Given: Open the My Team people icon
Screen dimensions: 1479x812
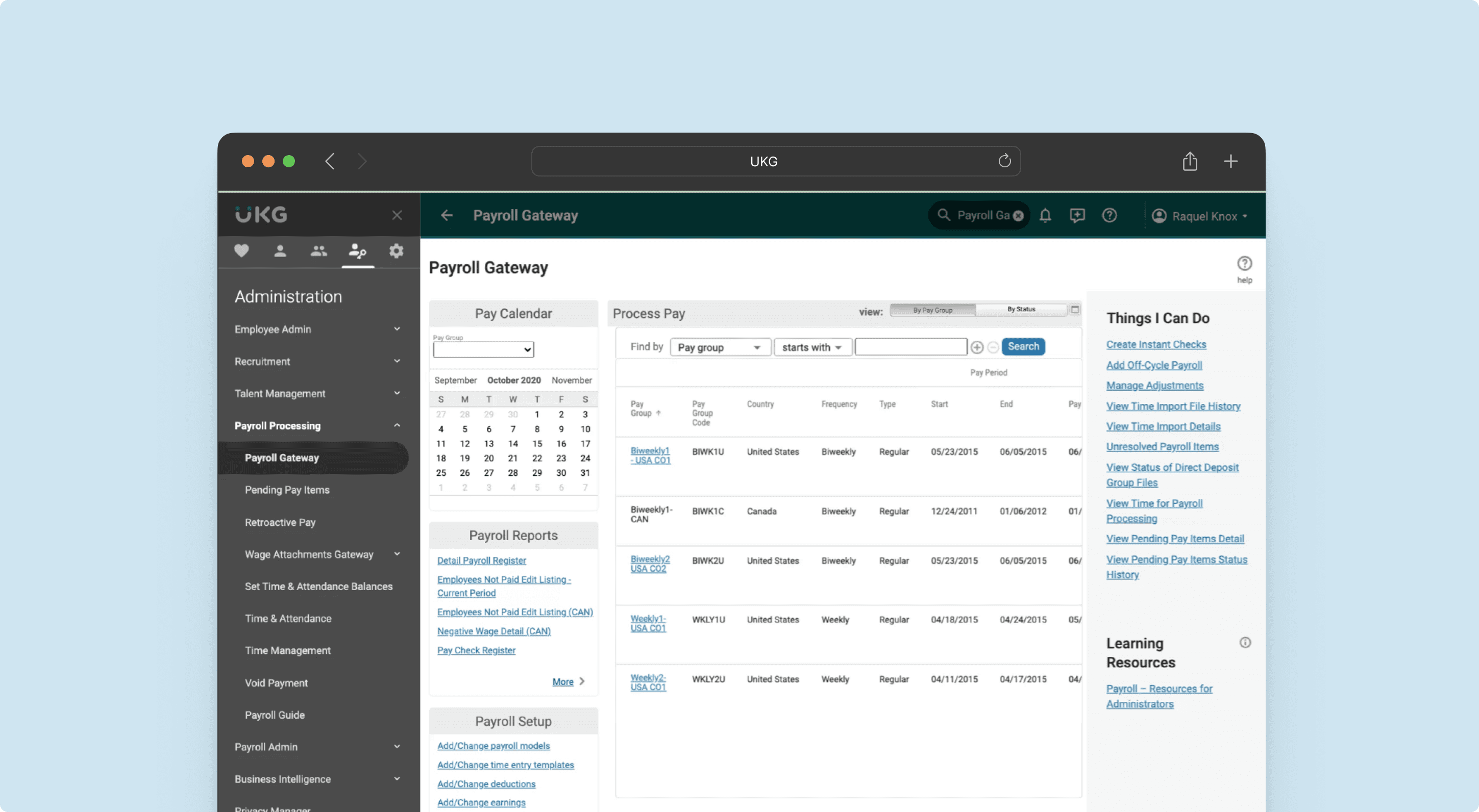Looking at the screenshot, I should [318, 251].
